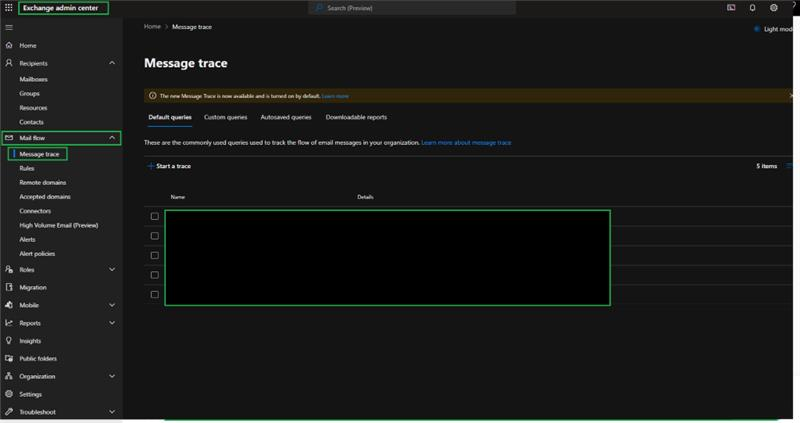This screenshot has width=800, height=423.
Task: Click Exchange admin center title
Action: pos(61,8)
